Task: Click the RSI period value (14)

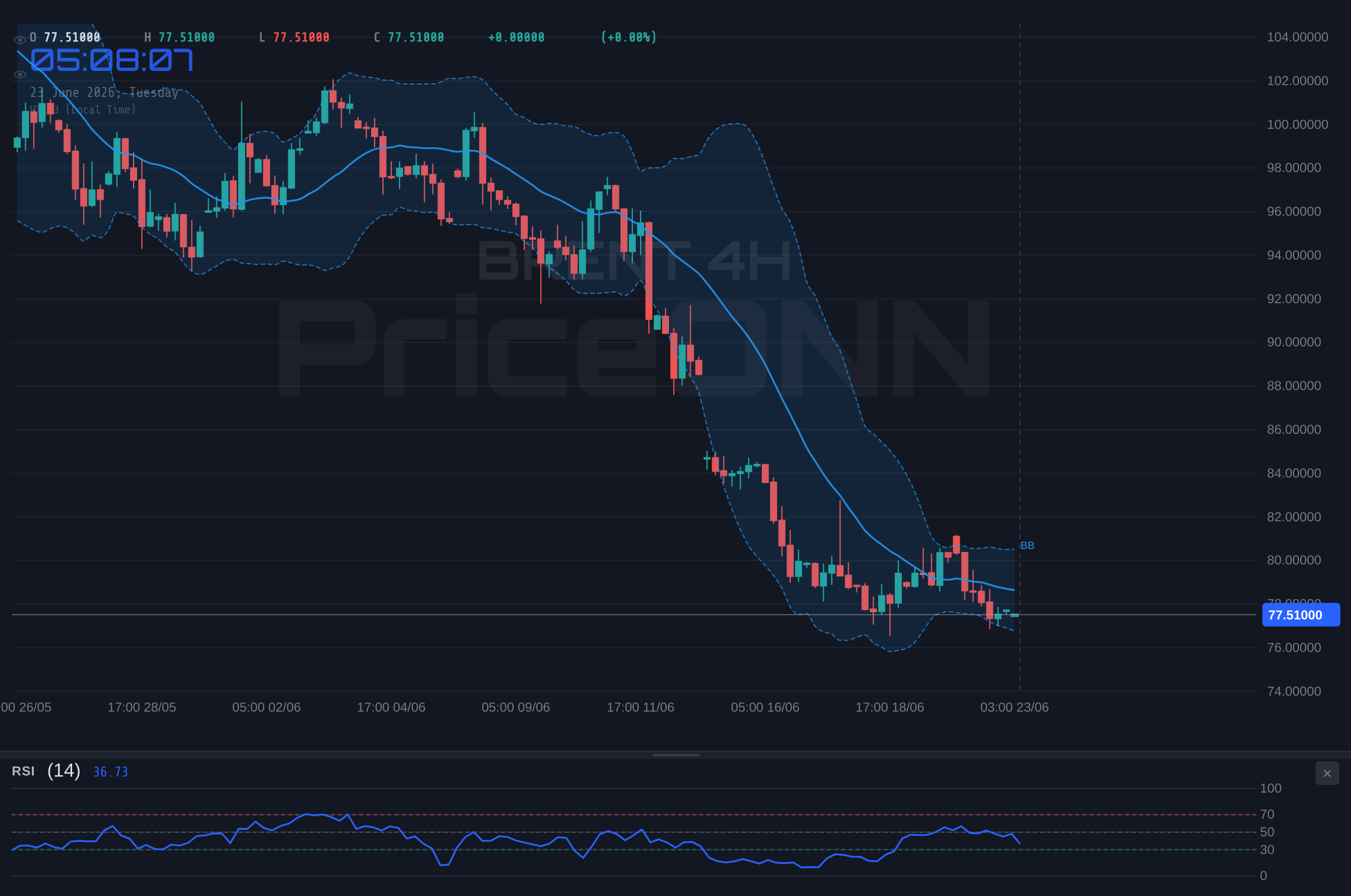Action: 64,771
